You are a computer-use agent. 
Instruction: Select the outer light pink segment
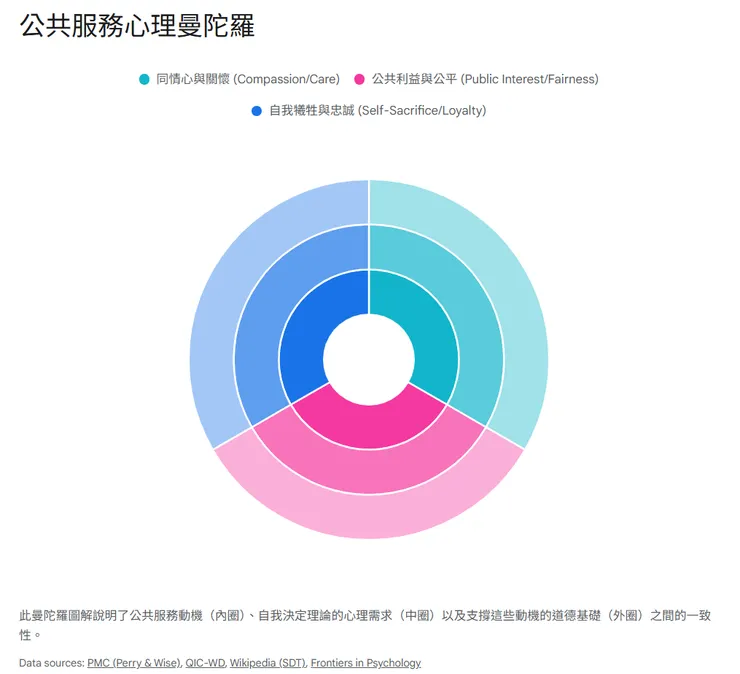[x=369, y=517]
